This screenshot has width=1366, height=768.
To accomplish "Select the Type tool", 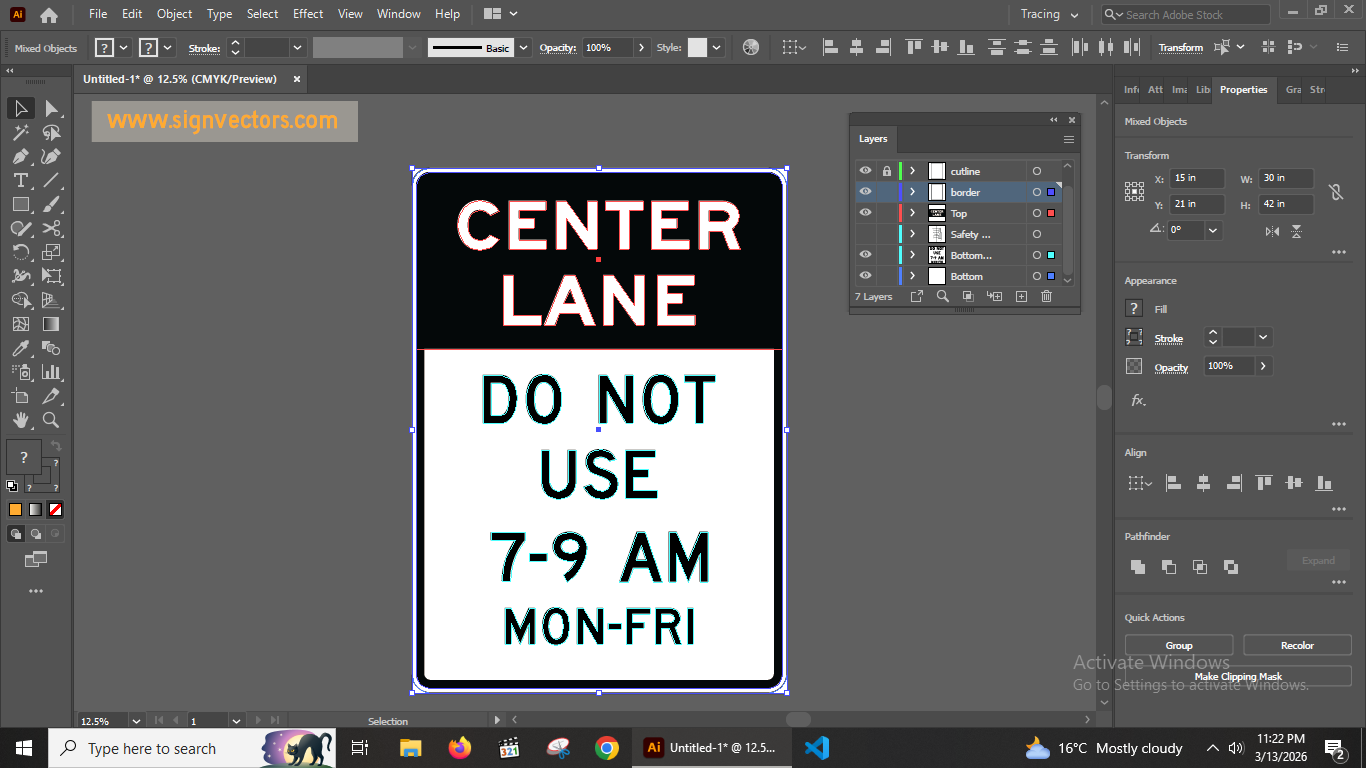I will [x=21, y=180].
